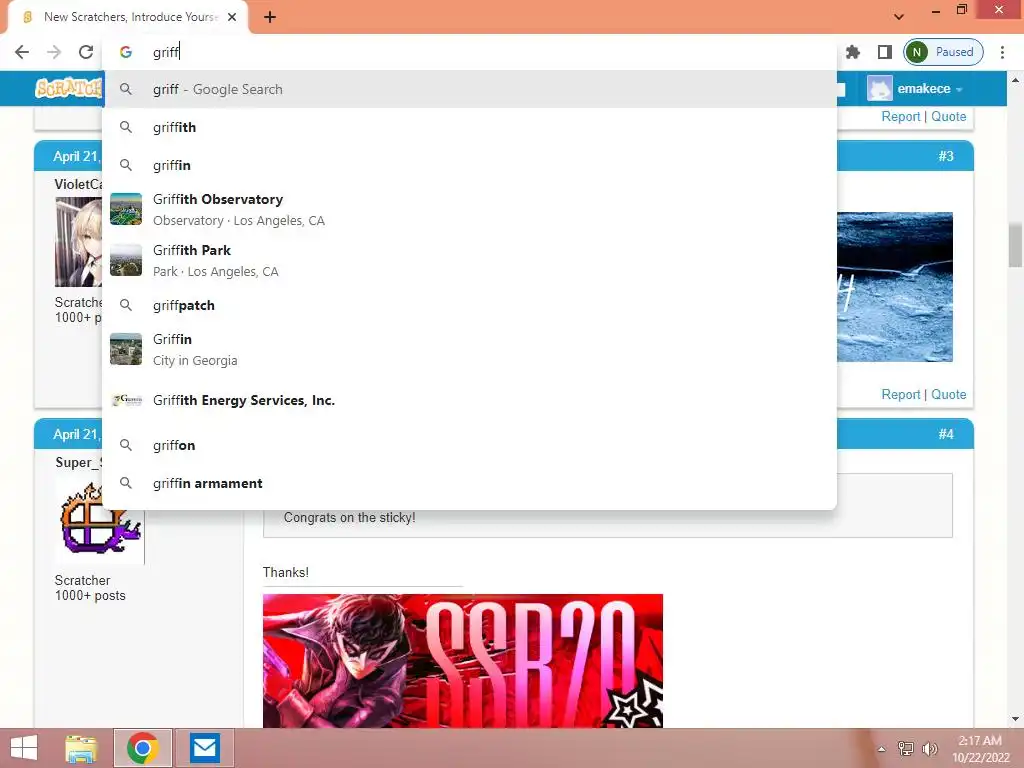The width and height of the screenshot is (1024, 768).
Task: Toggle the browser side panel icon
Action: (885, 52)
